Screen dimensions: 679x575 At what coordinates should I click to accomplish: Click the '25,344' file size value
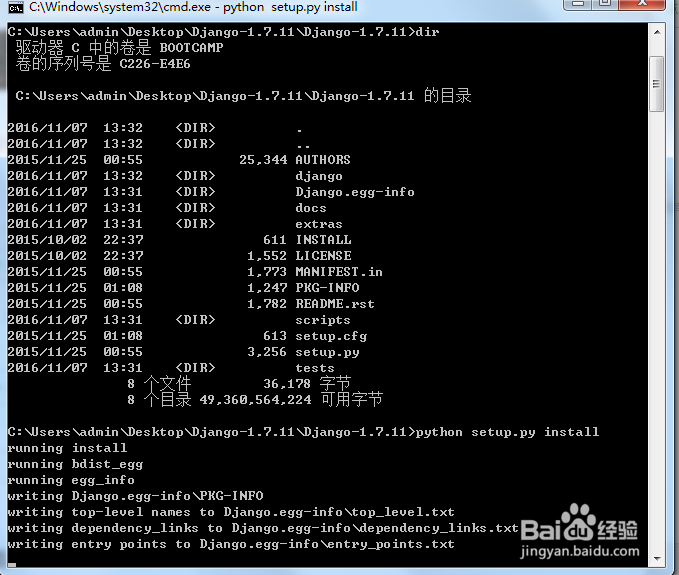tap(263, 160)
